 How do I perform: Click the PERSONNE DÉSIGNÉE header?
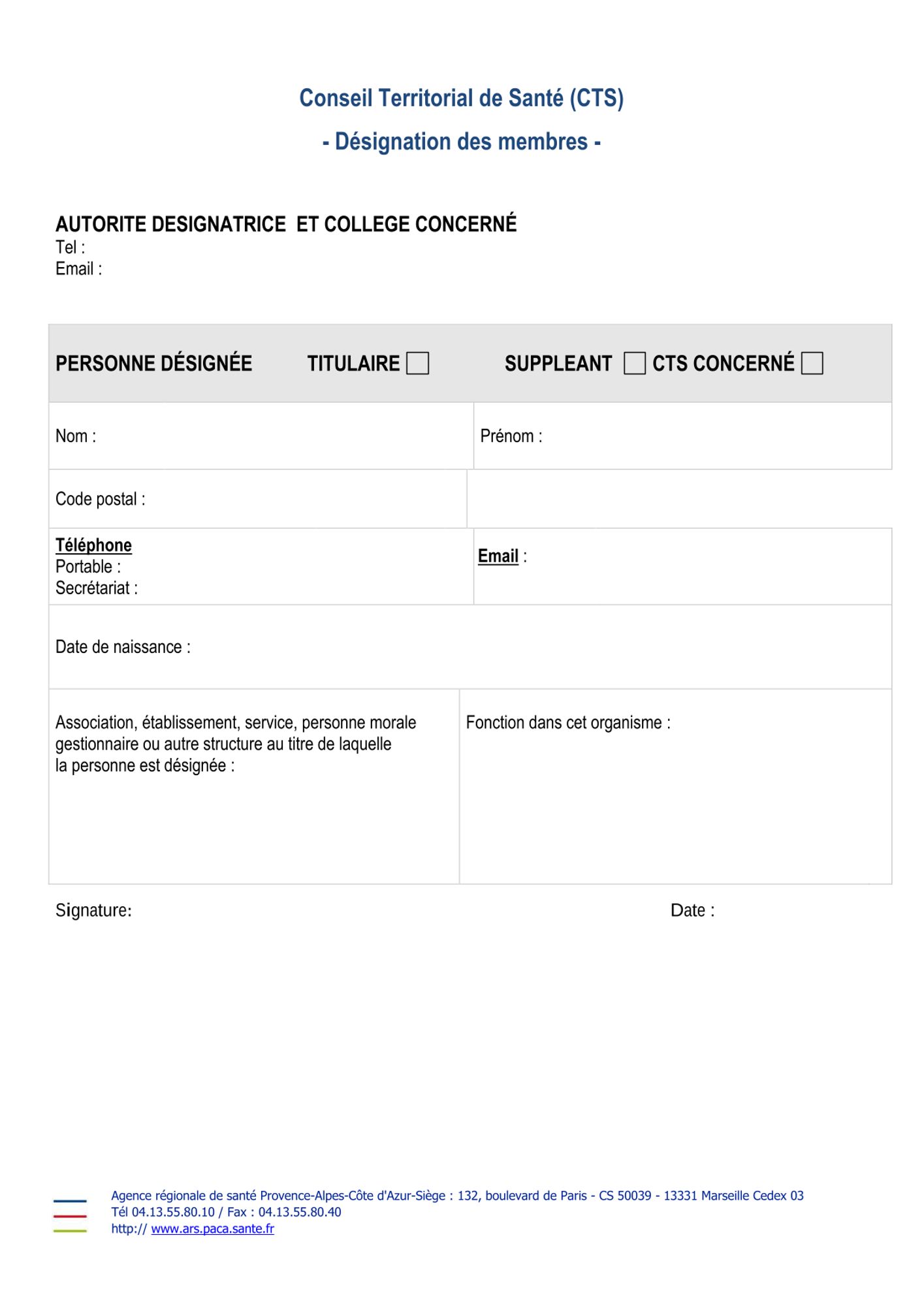[x=153, y=364]
